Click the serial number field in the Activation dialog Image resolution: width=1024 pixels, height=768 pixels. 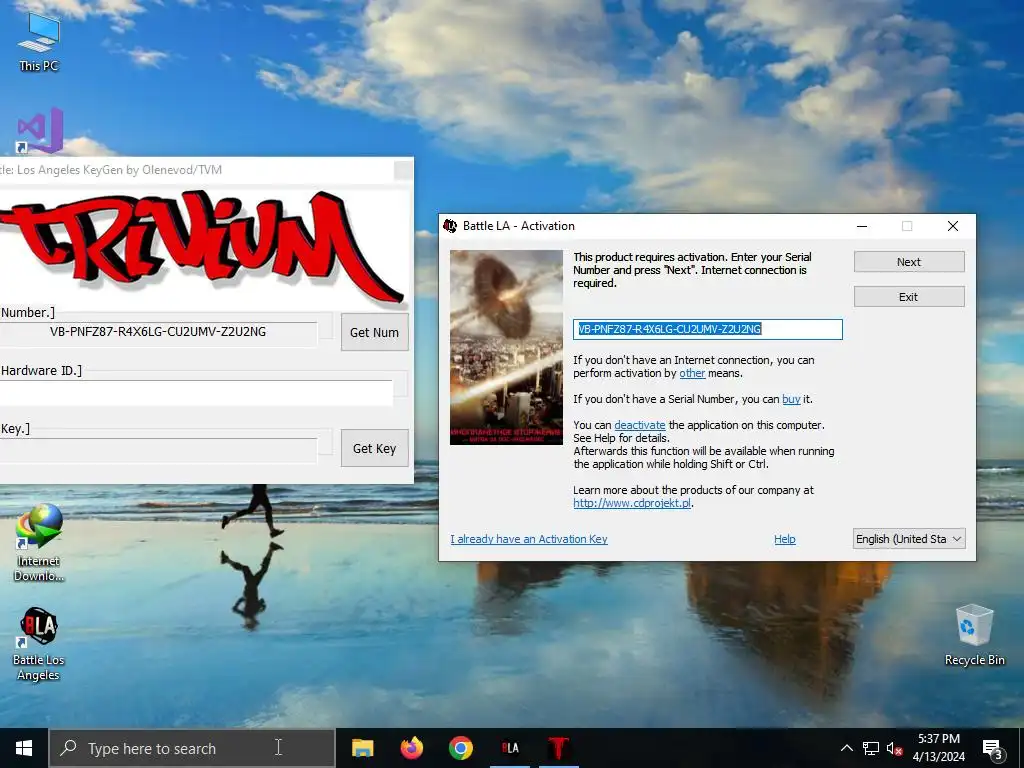coord(708,329)
